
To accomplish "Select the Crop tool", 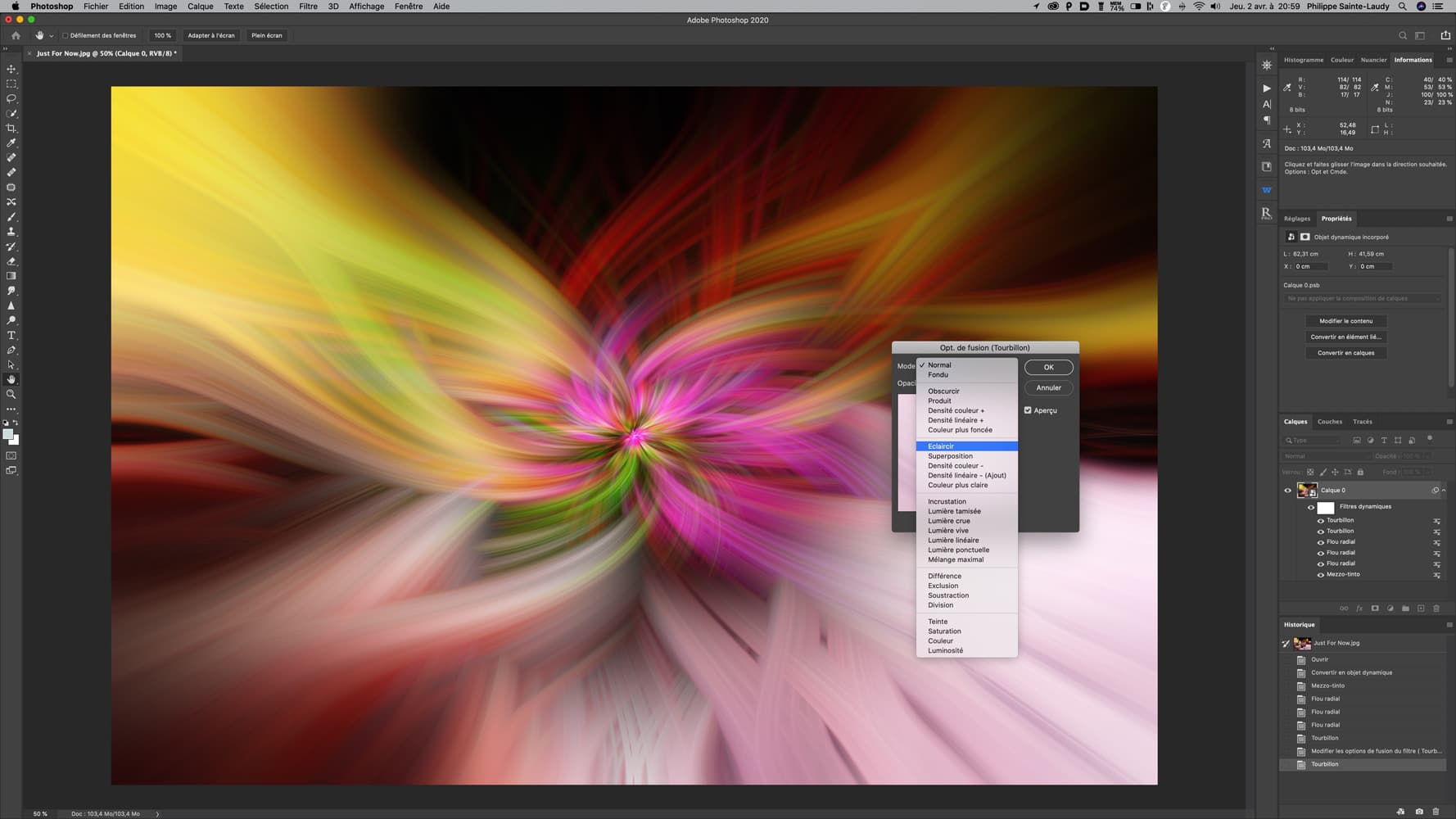I will [x=11, y=128].
